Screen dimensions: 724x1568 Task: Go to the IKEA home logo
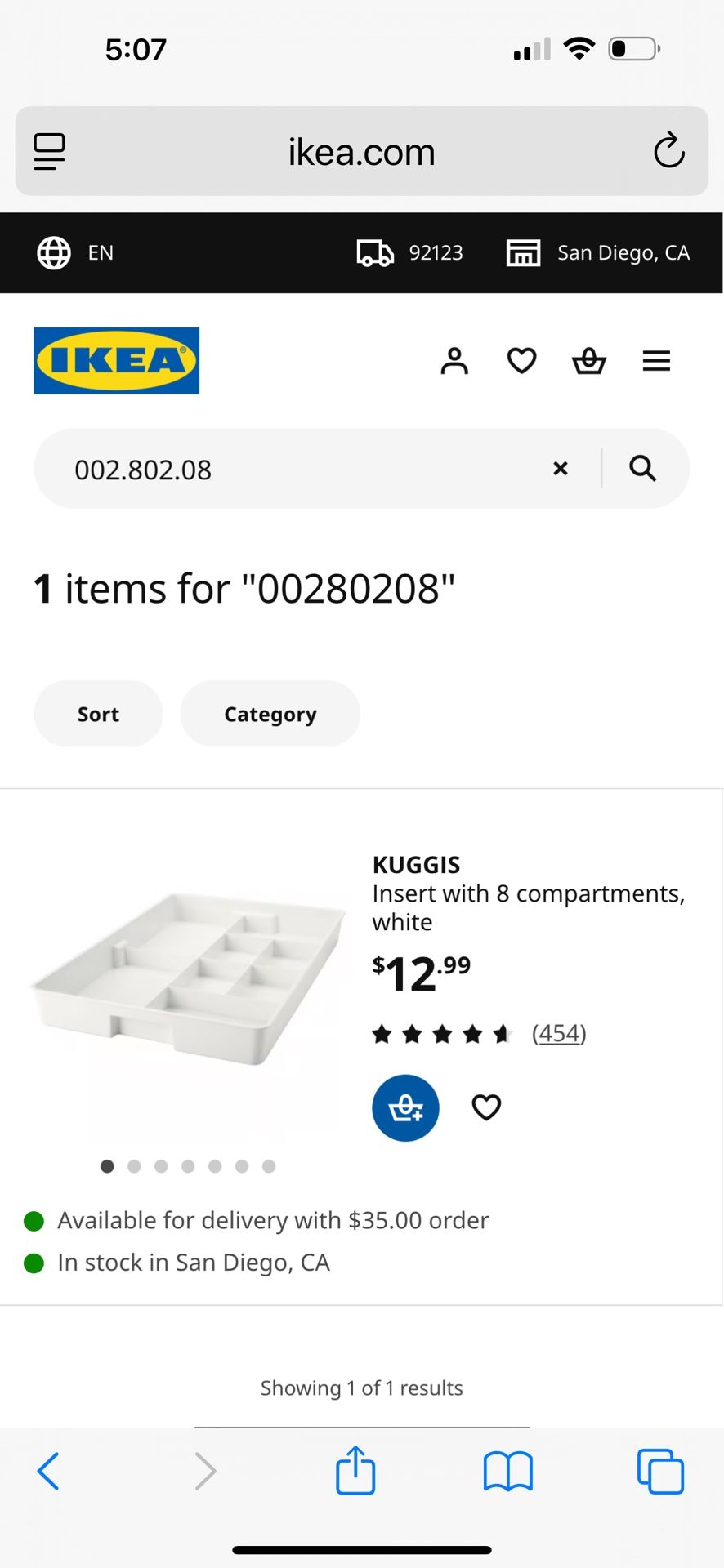click(x=116, y=360)
